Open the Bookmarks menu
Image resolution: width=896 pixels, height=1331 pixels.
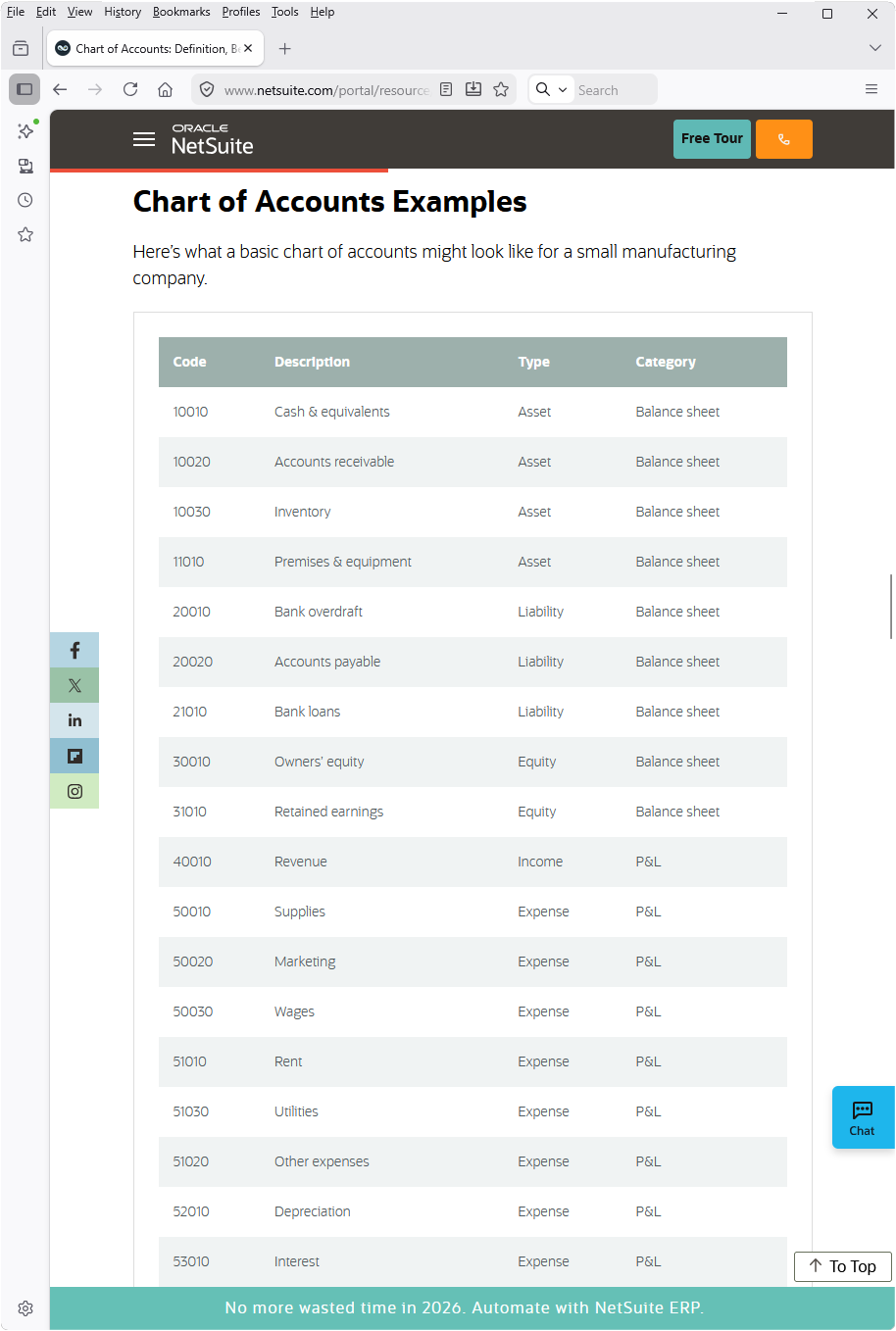[x=181, y=12]
